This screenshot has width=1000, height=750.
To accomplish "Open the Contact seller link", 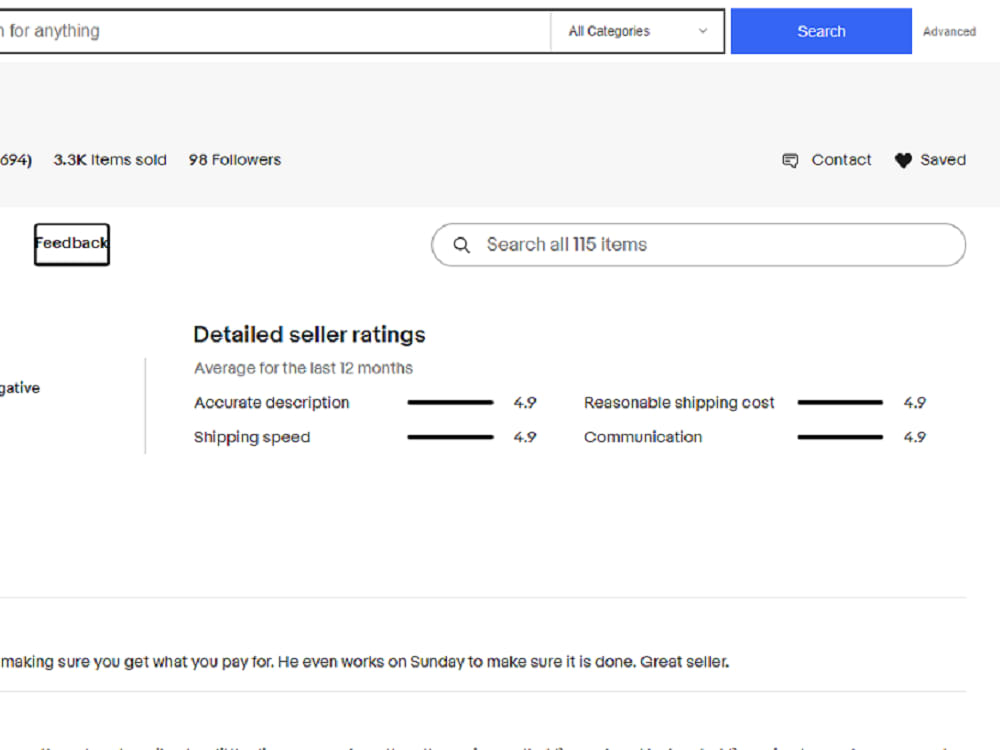I will 841,160.
